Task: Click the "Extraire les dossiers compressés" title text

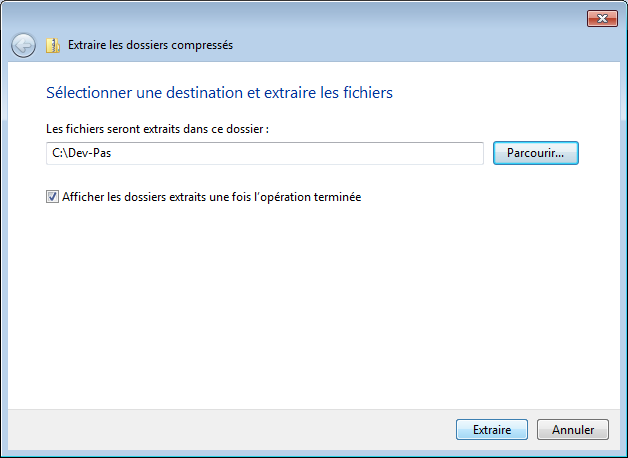Action: pyautogui.click(x=150, y=45)
